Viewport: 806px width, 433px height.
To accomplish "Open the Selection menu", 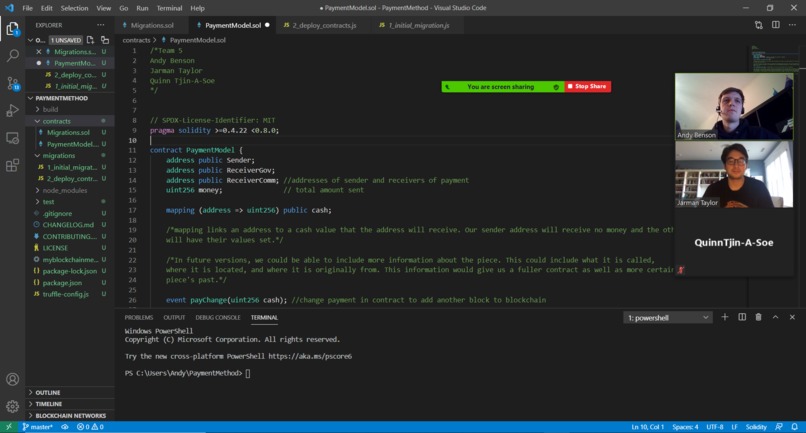I will 74,8.
